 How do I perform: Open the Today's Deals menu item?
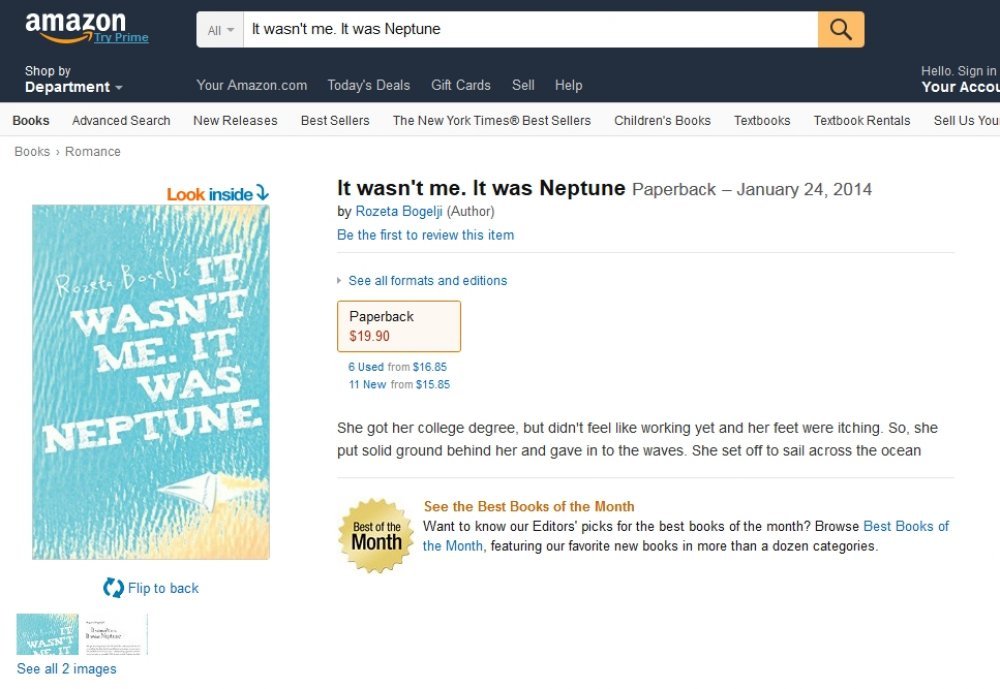(x=369, y=85)
